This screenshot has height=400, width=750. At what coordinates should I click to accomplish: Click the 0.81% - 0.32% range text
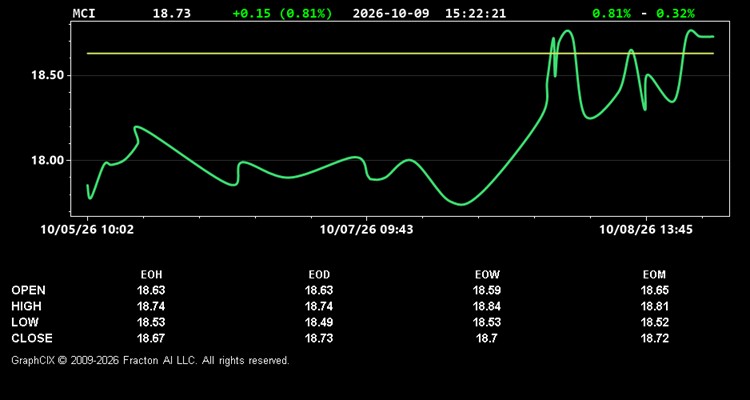point(643,13)
